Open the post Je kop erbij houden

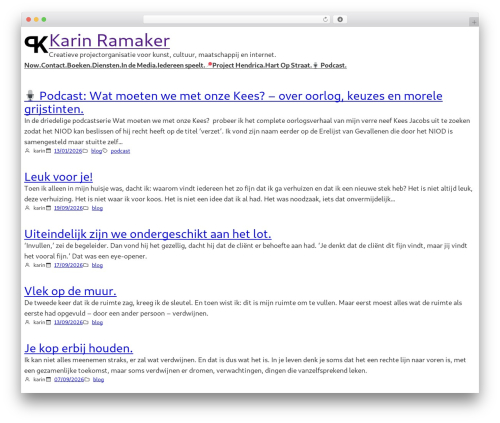(79, 348)
